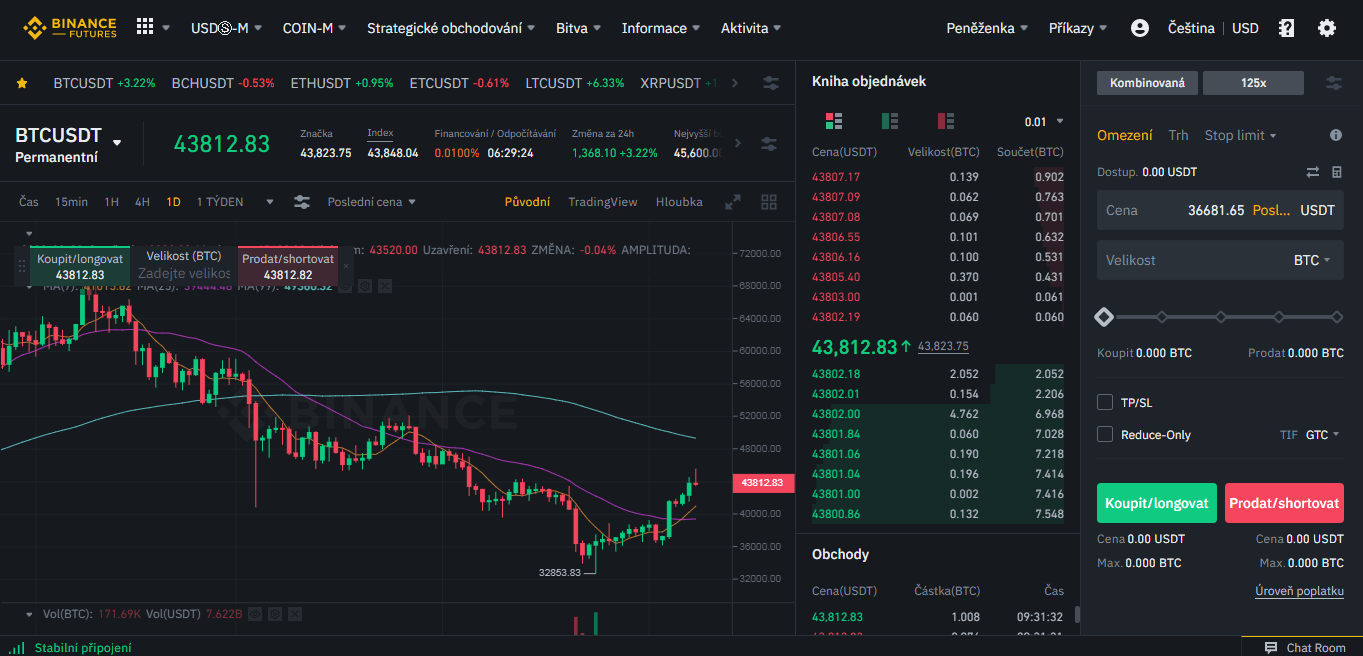Click the Kombinovaná margin mode button
Screen dimensions: 1363x656
1148,83
